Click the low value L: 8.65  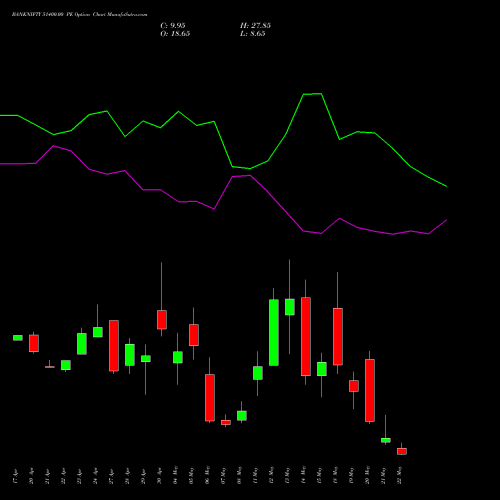[x=253, y=33]
